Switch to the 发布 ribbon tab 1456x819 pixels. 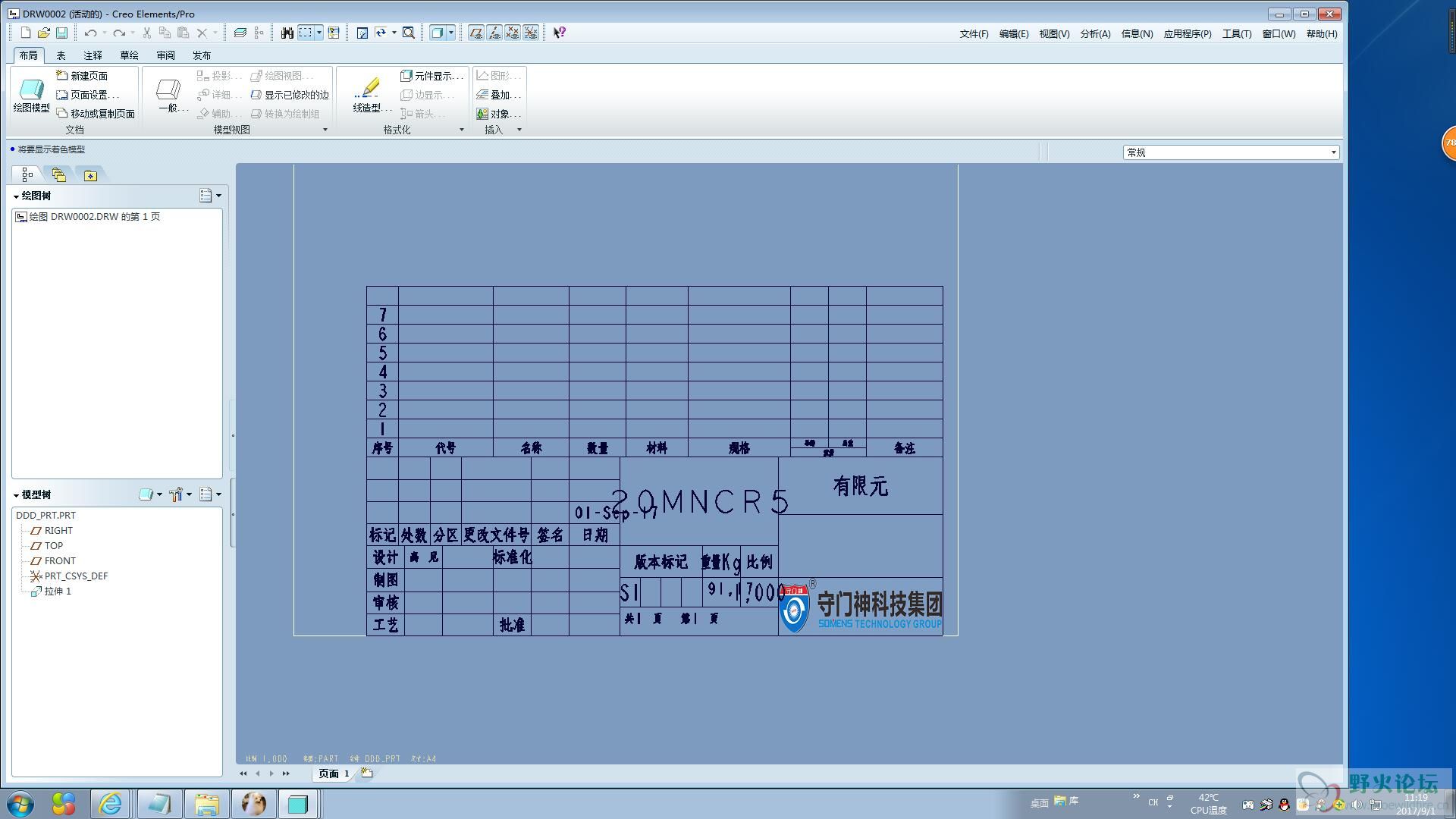[202, 55]
